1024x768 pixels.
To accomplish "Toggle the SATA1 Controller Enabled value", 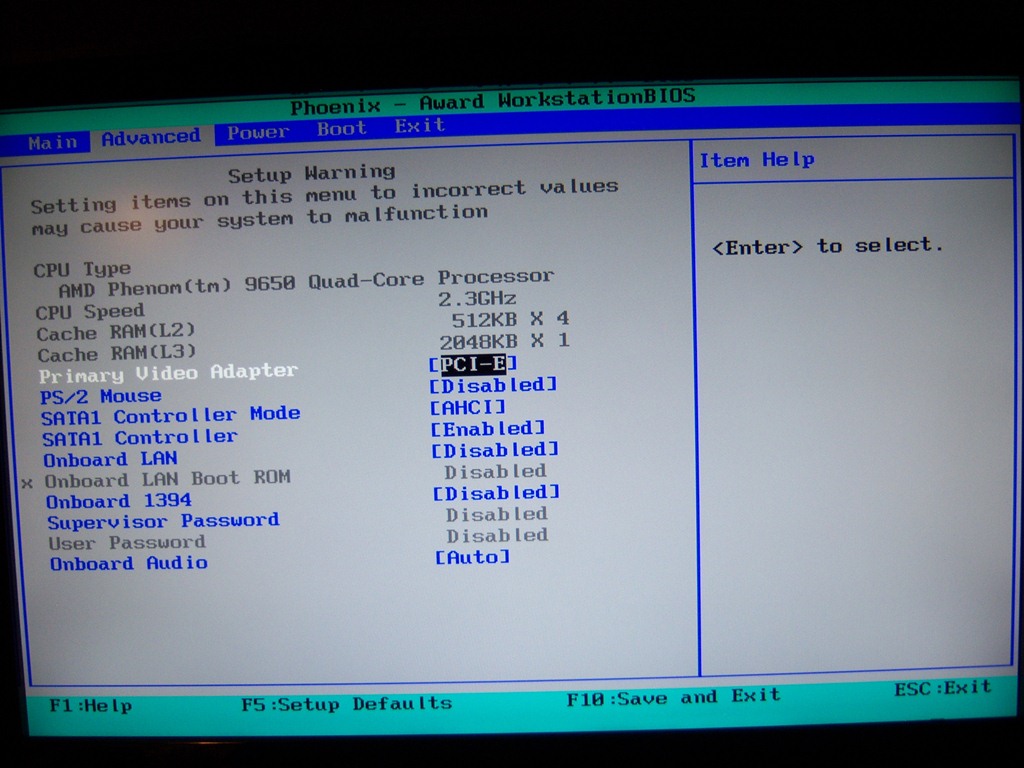I will (x=488, y=428).
